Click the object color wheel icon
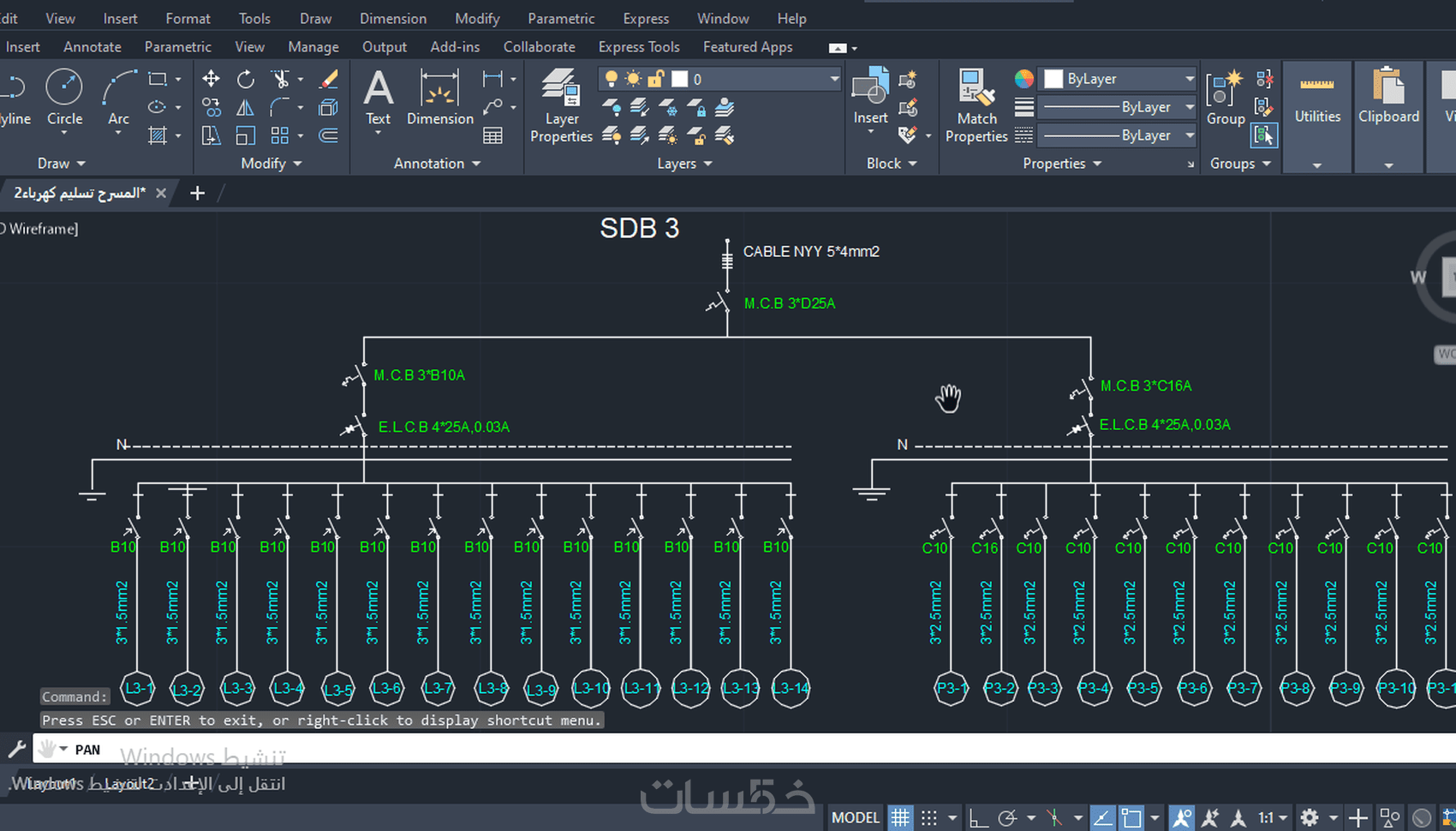This screenshot has width=1456, height=831. click(x=1023, y=79)
